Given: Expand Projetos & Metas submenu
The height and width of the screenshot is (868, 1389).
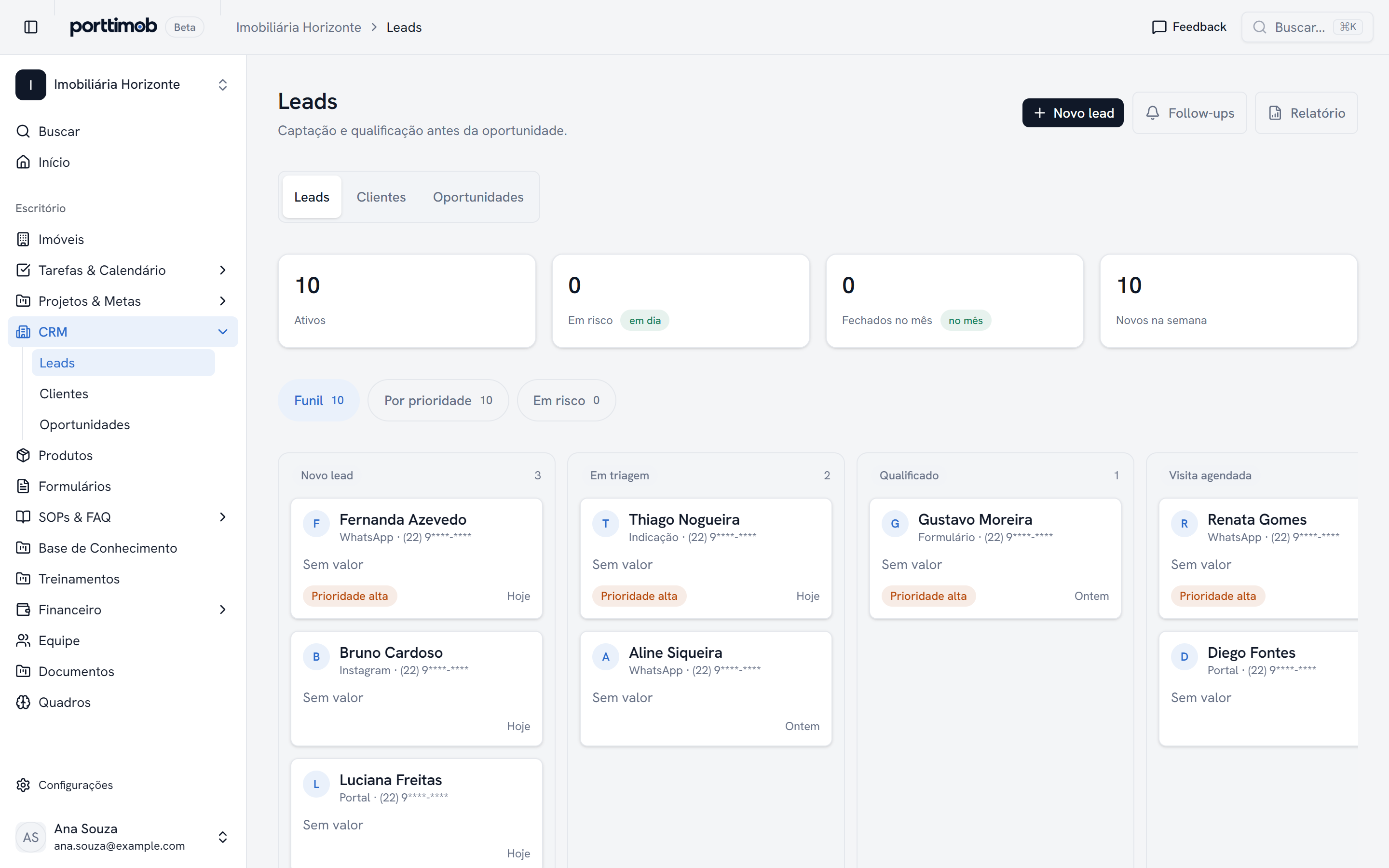Looking at the screenshot, I should (223, 301).
